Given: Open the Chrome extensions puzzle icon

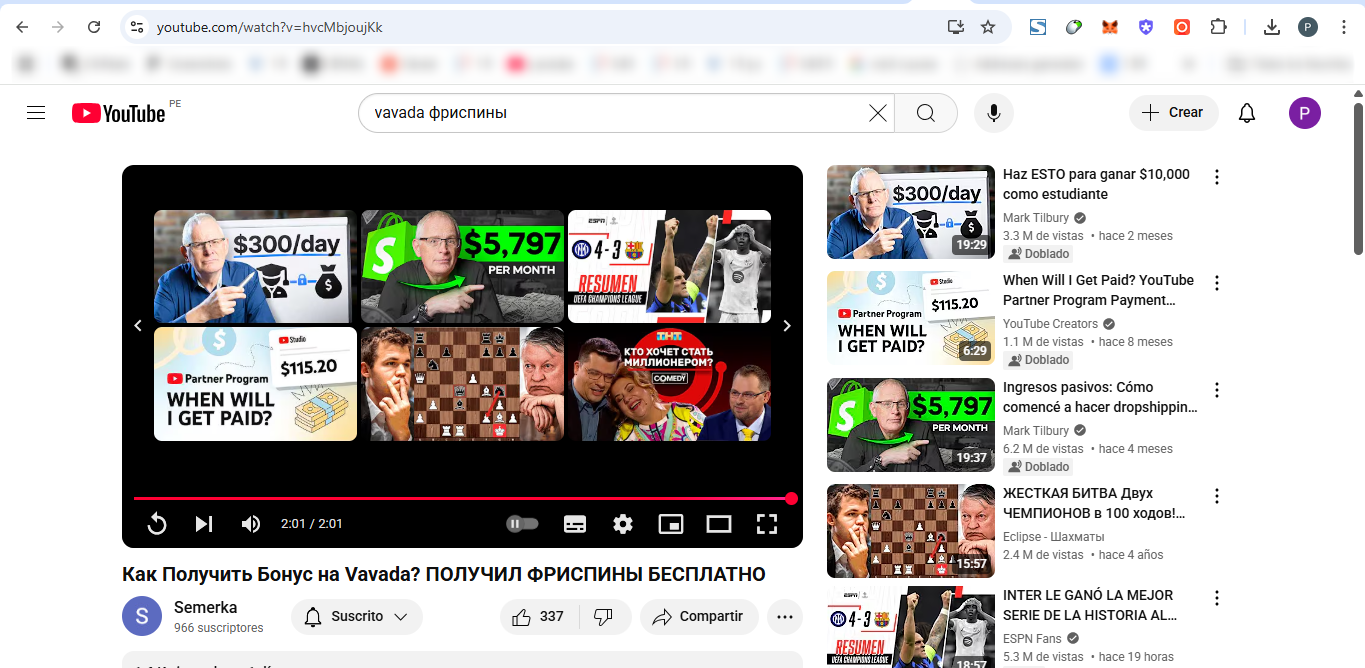Looking at the screenshot, I should [1218, 27].
